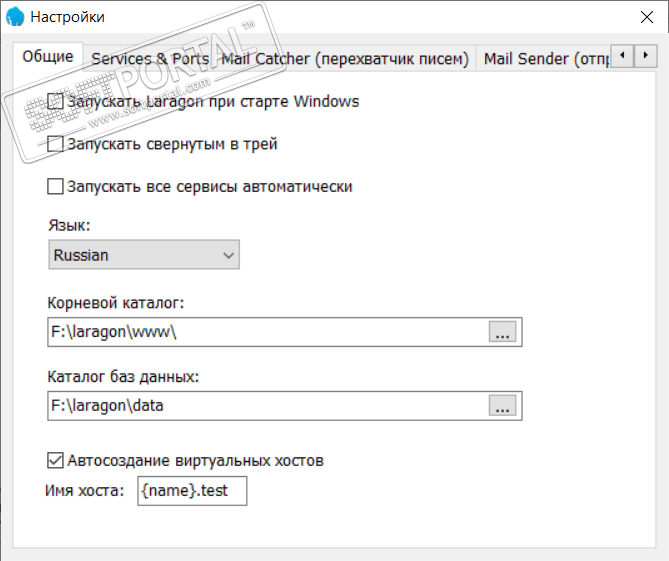Image resolution: width=669 pixels, height=561 pixels.
Task: Toggle Запускать свернутым в трей checkbox
Action: [55, 144]
